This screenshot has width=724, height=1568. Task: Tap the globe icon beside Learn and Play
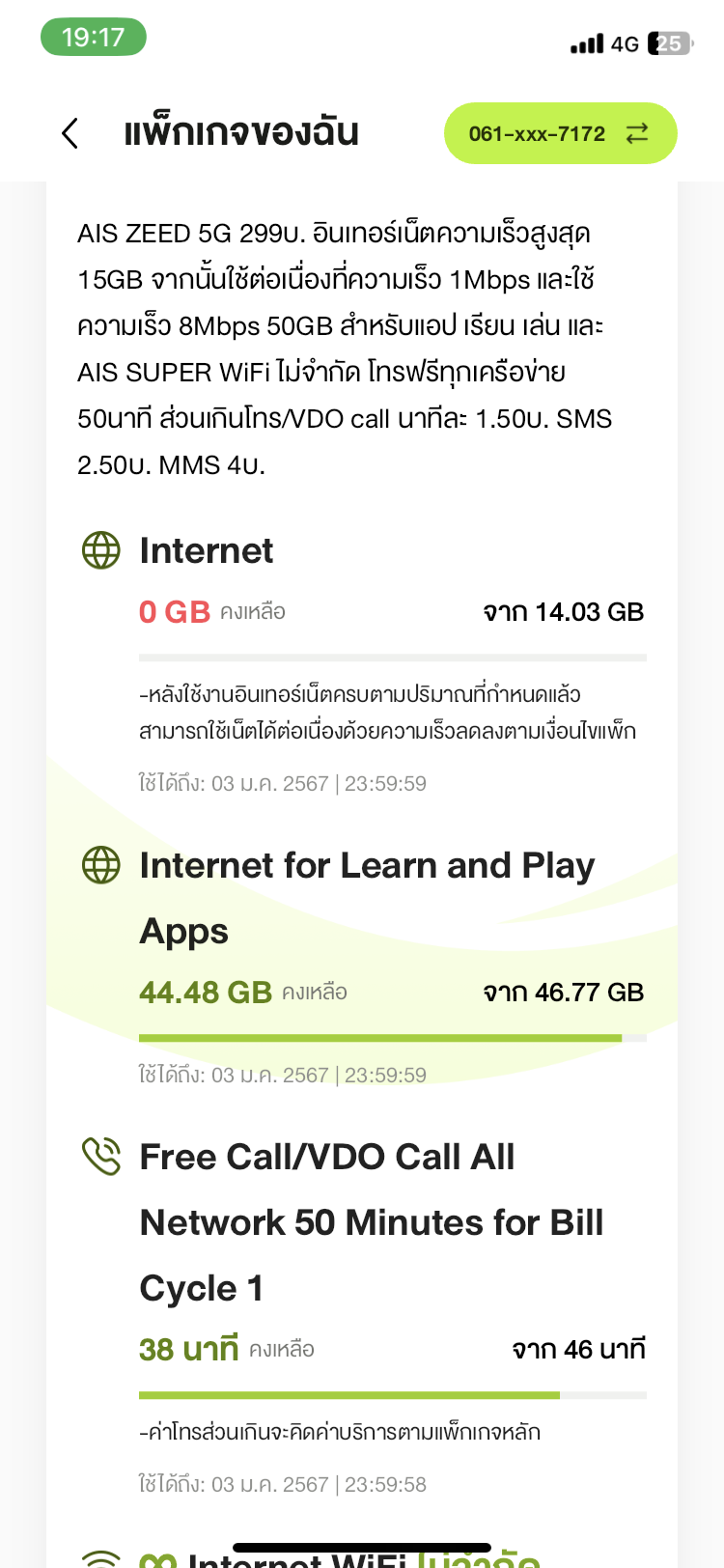pyautogui.click(x=101, y=865)
